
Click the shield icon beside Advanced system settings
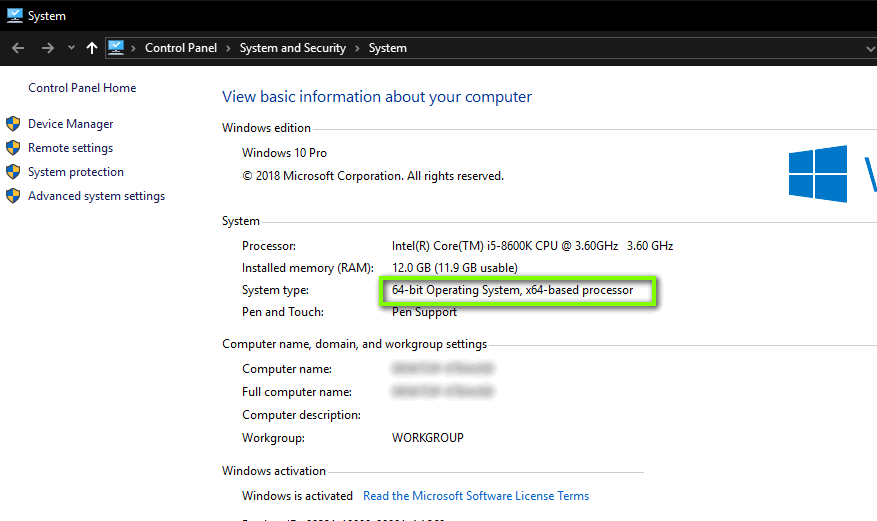point(13,196)
